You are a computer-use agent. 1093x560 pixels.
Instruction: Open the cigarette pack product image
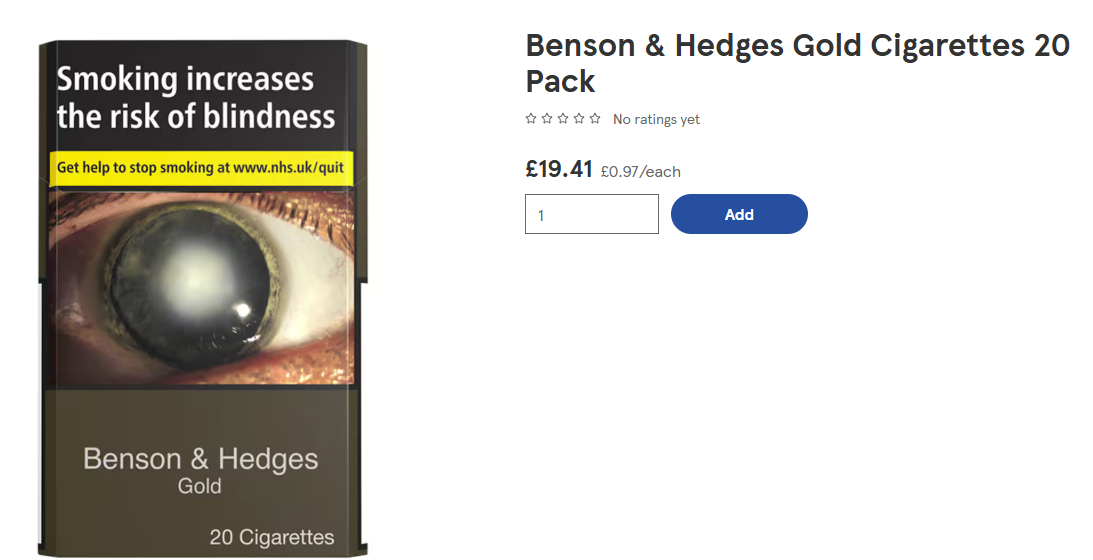(203, 298)
